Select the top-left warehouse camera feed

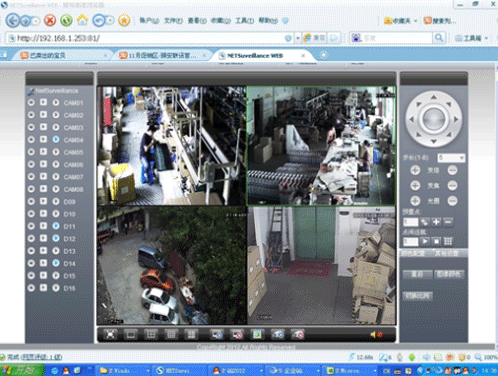[x=172, y=146]
